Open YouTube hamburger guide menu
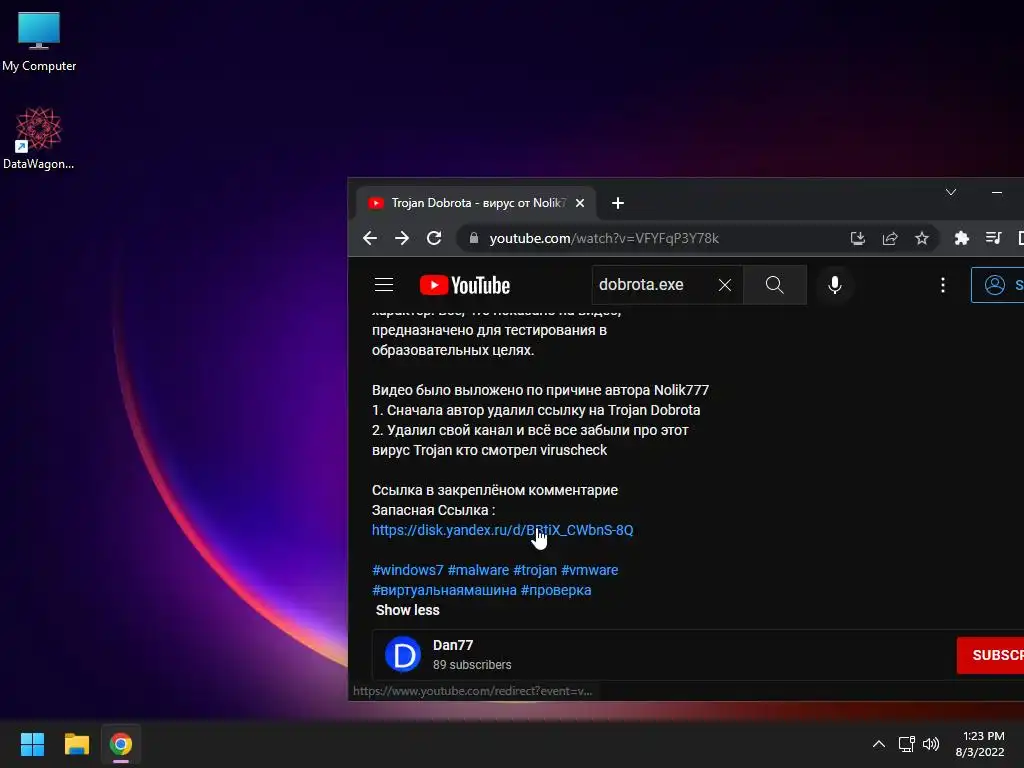This screenshot has height=768, width=1024. 384,285
